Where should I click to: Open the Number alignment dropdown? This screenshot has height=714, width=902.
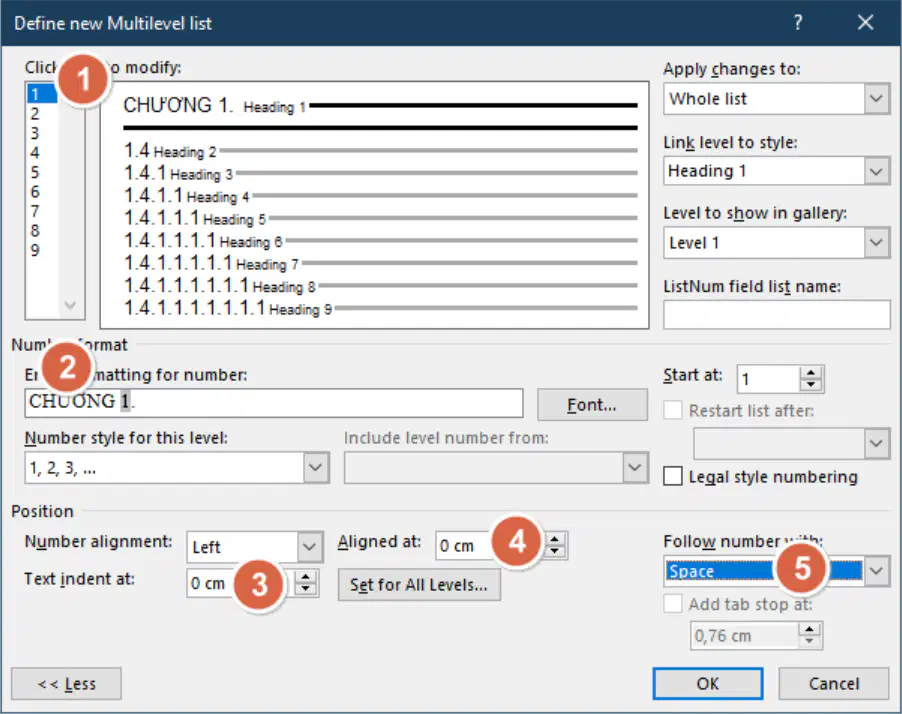click(309, 546)
